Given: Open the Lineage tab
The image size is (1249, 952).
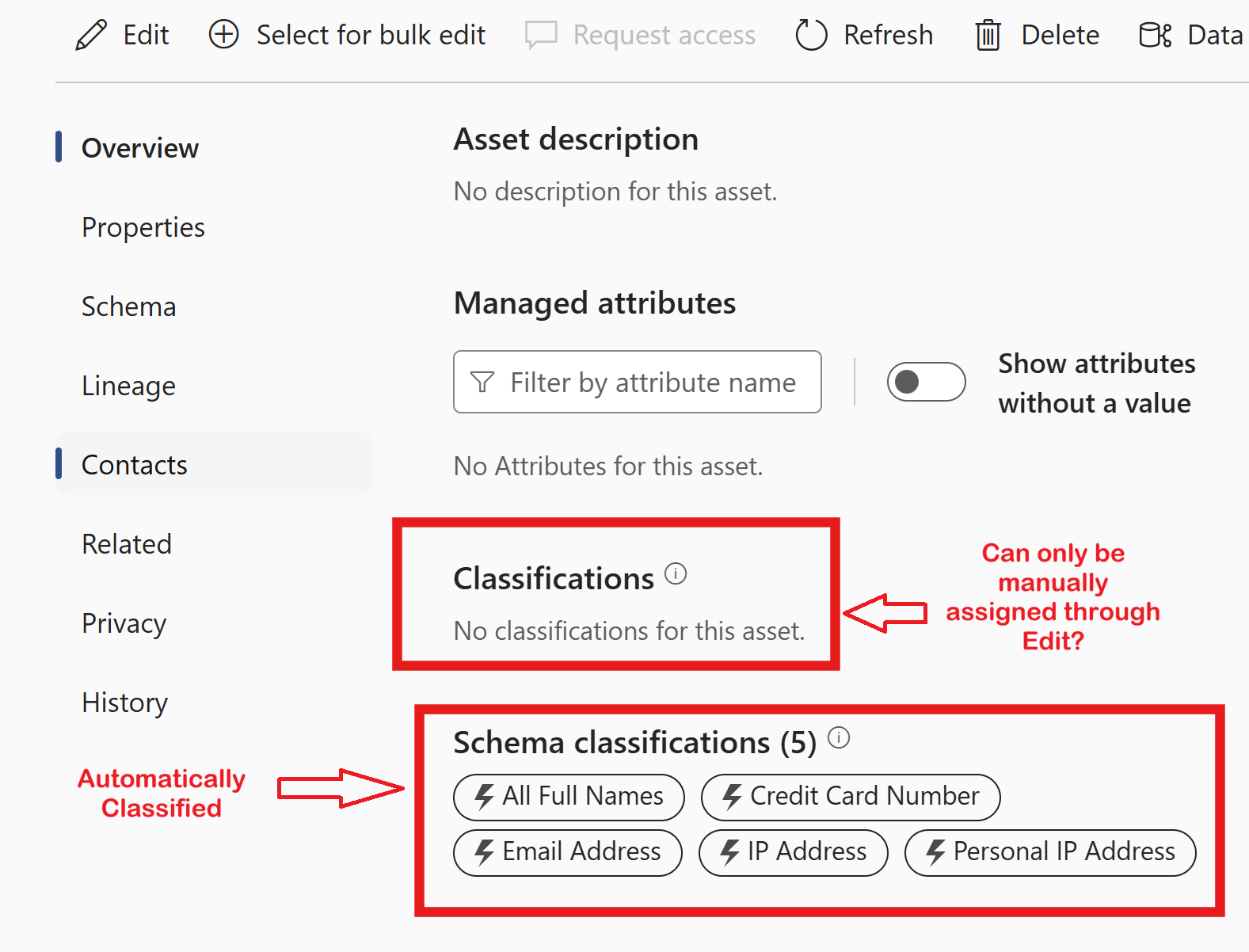Looking at the screenshot, I should [x=128, y=386].
